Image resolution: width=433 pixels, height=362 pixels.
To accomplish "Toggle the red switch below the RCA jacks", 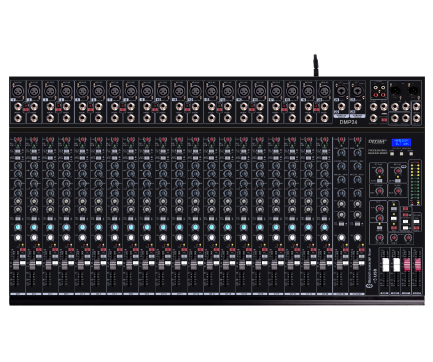I will coord(384,119).
